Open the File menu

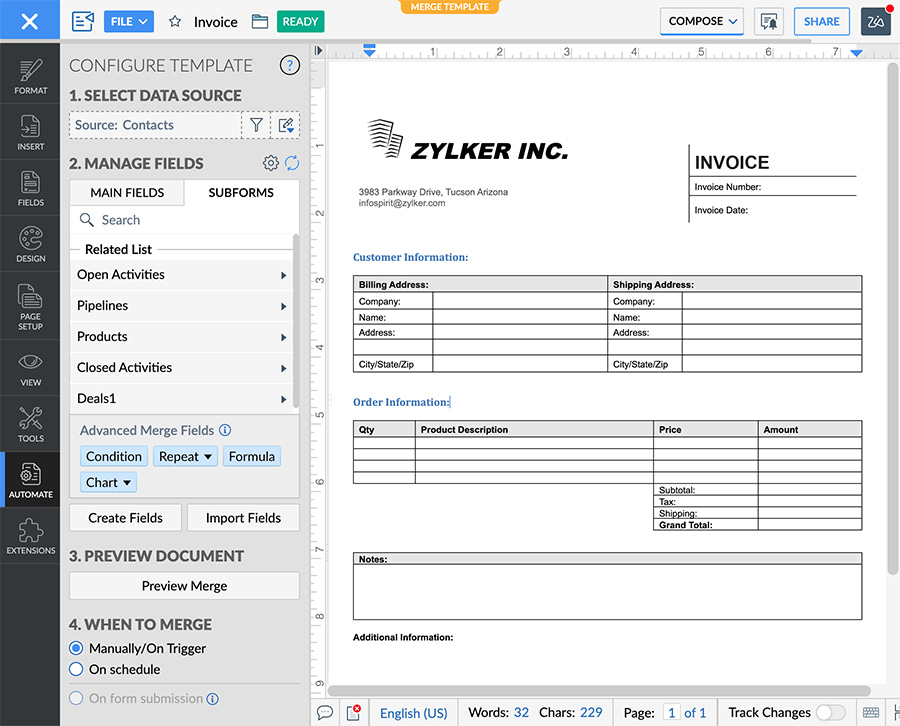(x=126, y=21)
